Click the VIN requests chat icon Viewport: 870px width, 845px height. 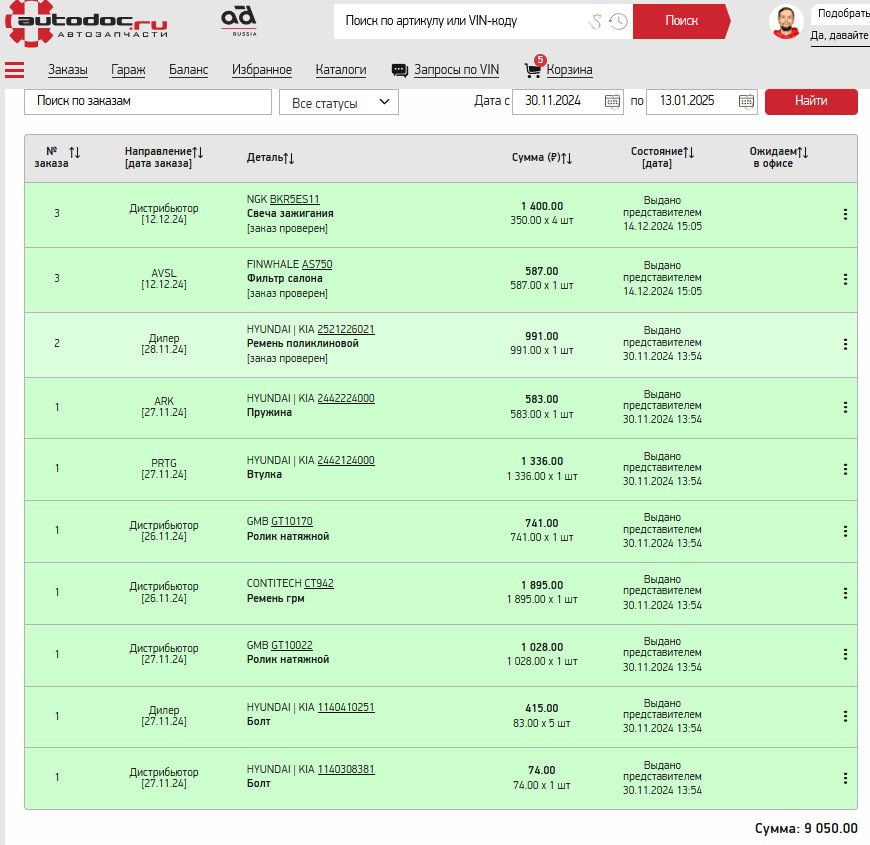click(399, 70)
